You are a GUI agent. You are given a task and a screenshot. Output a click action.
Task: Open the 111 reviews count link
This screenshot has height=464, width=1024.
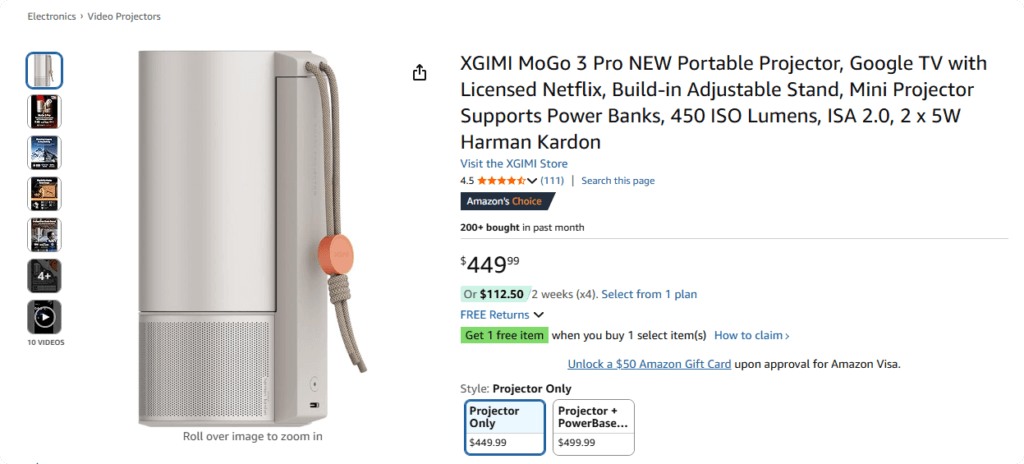[x=552, y=181]
